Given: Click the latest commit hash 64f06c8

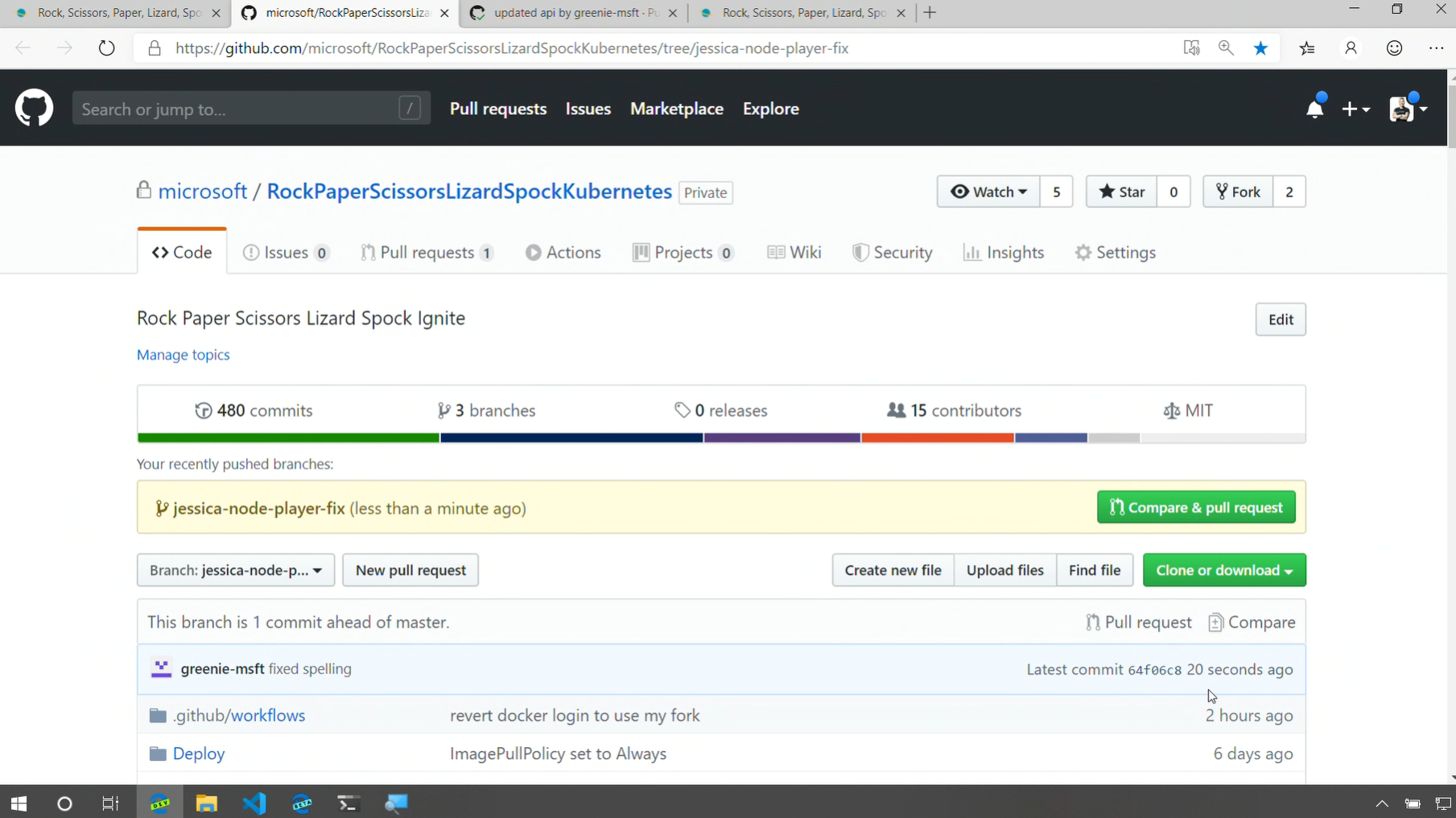Looking at the screenshot, I should (x=1155, y=670).
